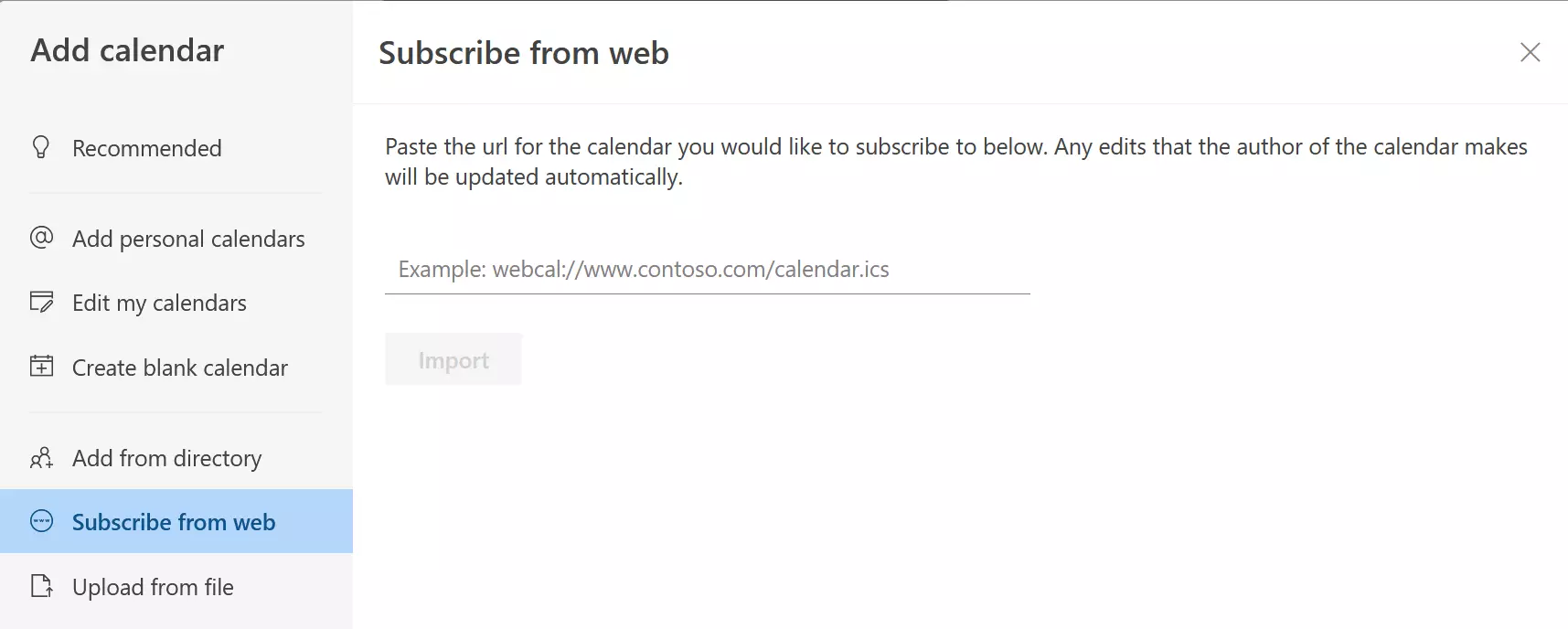
Task: Click the Import button
Action: [453, 358]
